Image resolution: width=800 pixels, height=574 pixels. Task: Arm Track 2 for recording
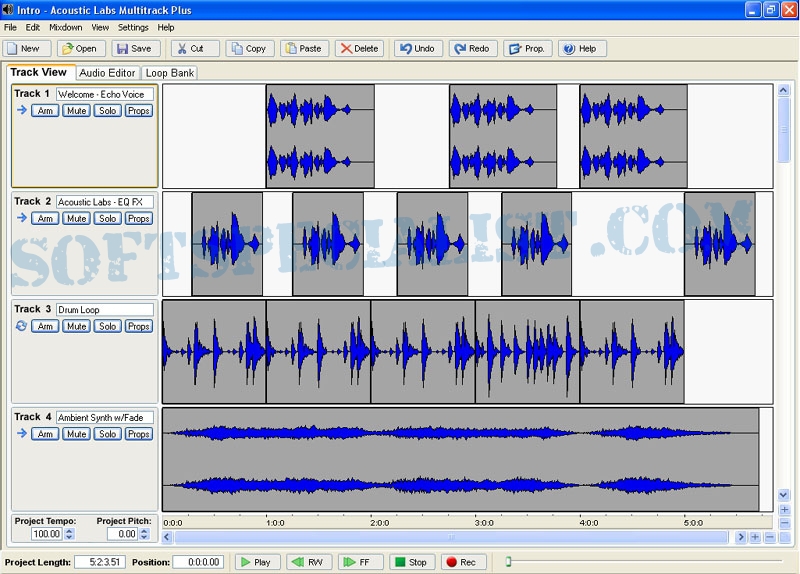coord(45,218)
